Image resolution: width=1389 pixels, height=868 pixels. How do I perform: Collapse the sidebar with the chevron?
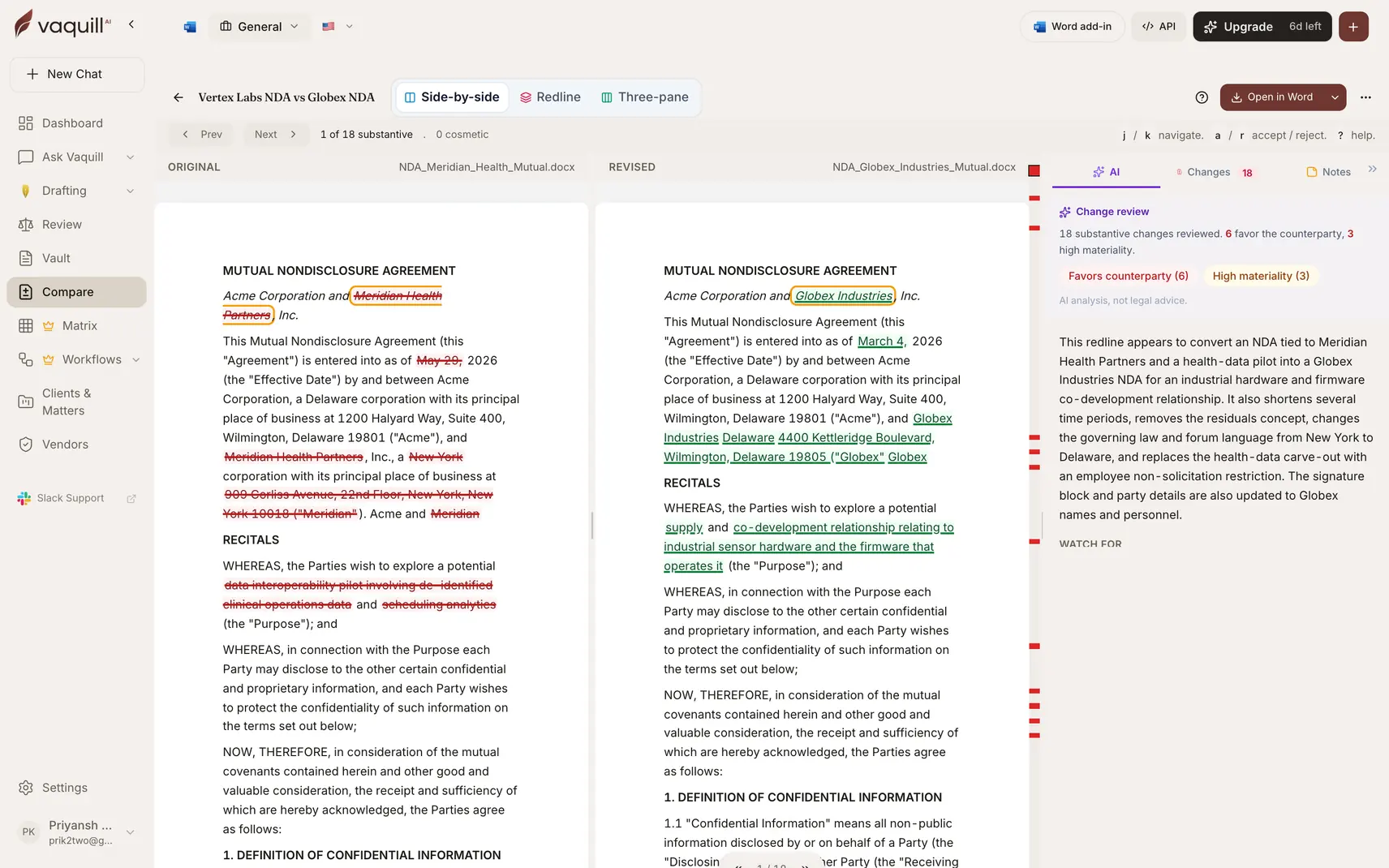coord(131,24)
